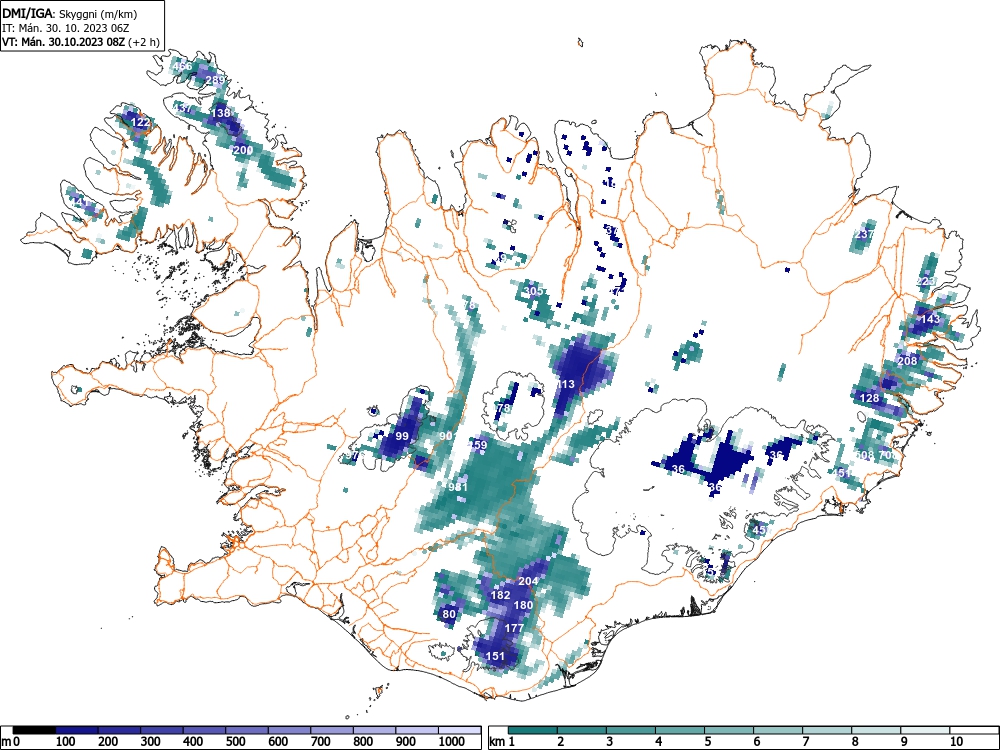Click the map value 223
The image size is (1000, 750).
925,281
